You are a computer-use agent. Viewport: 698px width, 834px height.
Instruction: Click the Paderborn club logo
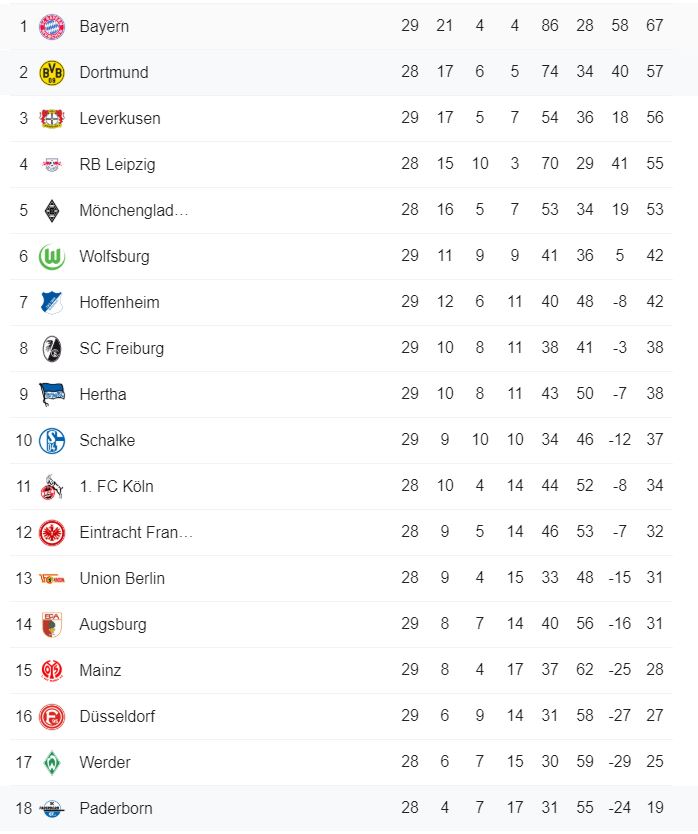pyautogui.click(x=51, y=808)
